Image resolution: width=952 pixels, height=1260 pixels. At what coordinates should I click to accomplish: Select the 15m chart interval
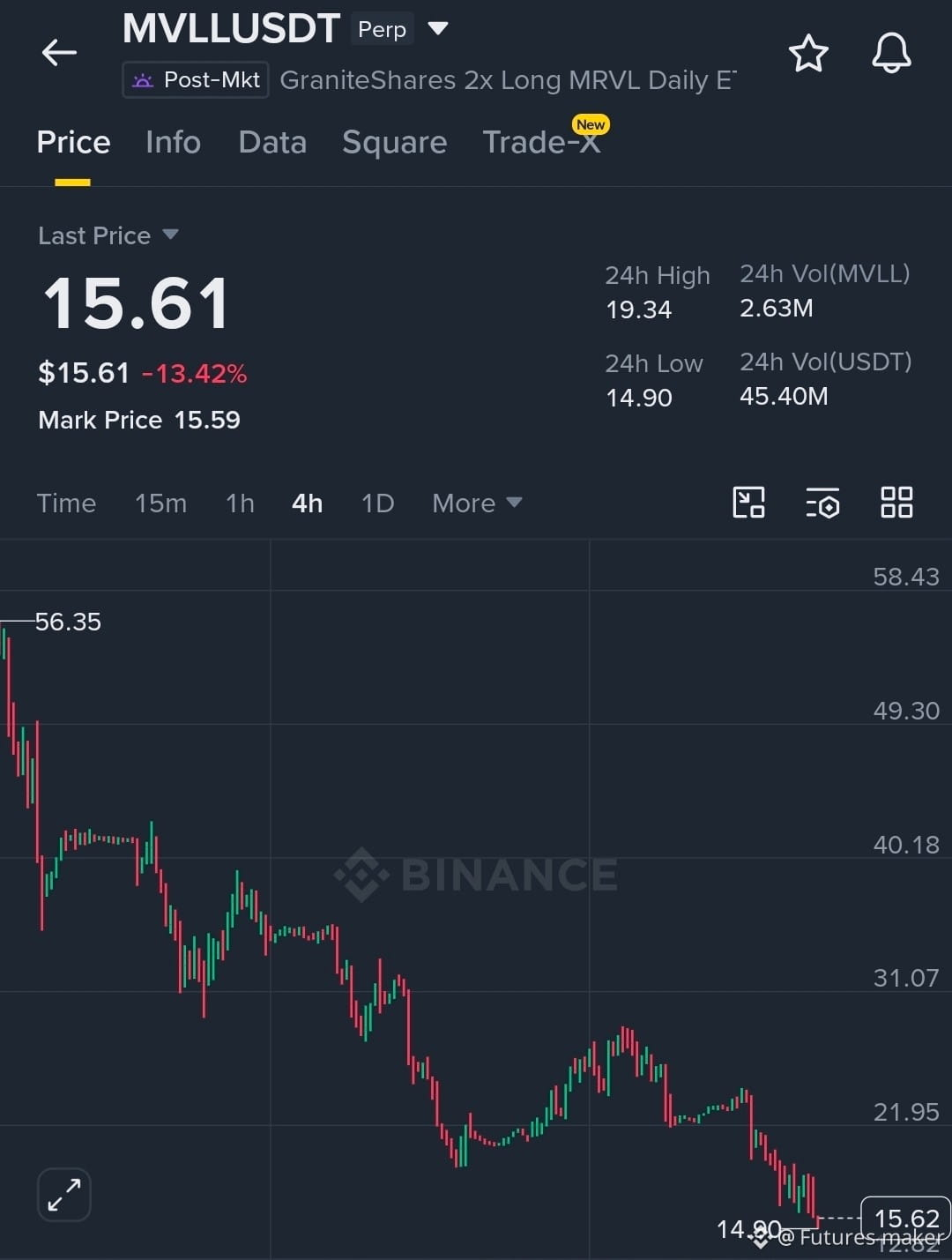(x=160, y=503)
